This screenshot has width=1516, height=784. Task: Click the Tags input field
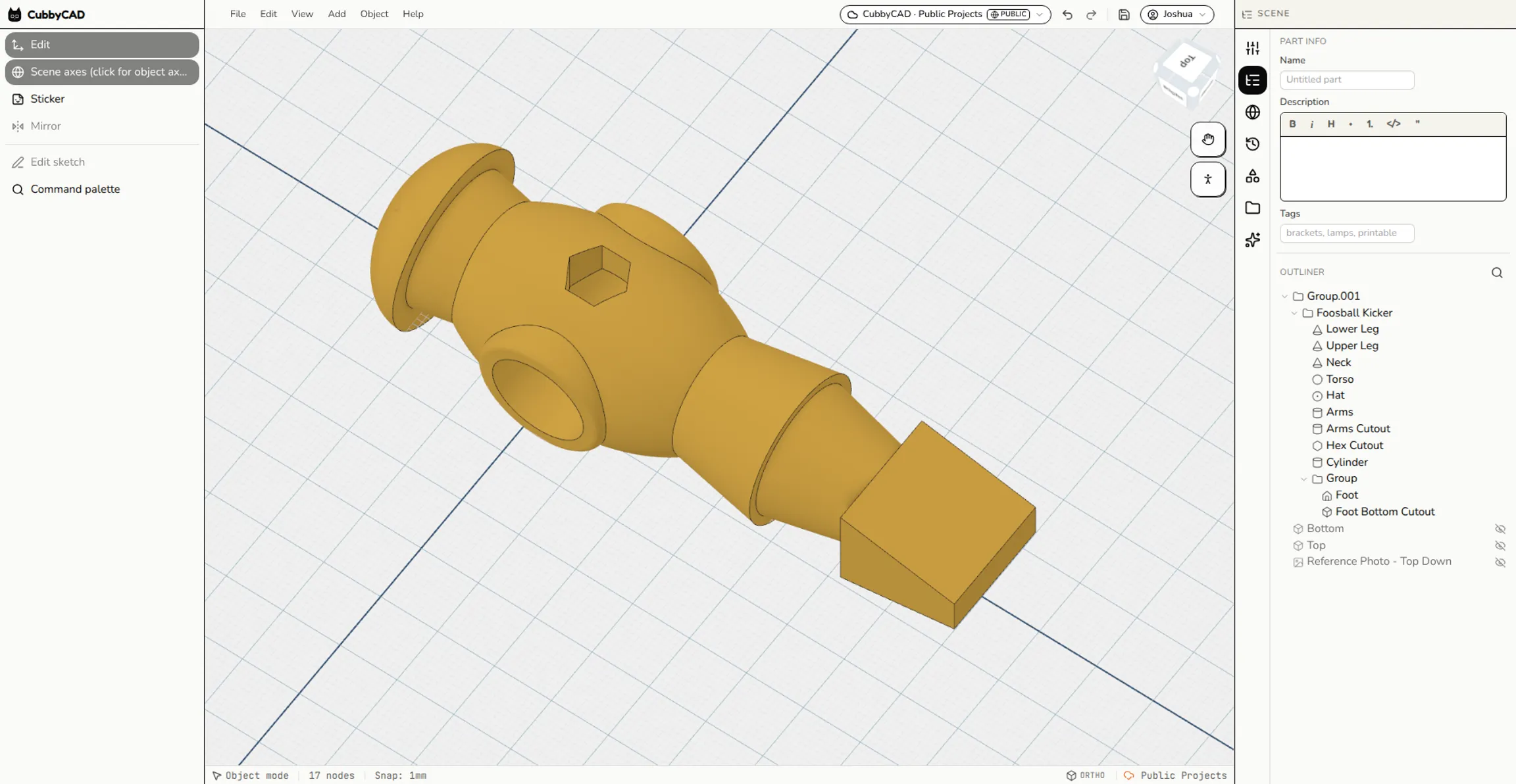tap(1347, 233)
